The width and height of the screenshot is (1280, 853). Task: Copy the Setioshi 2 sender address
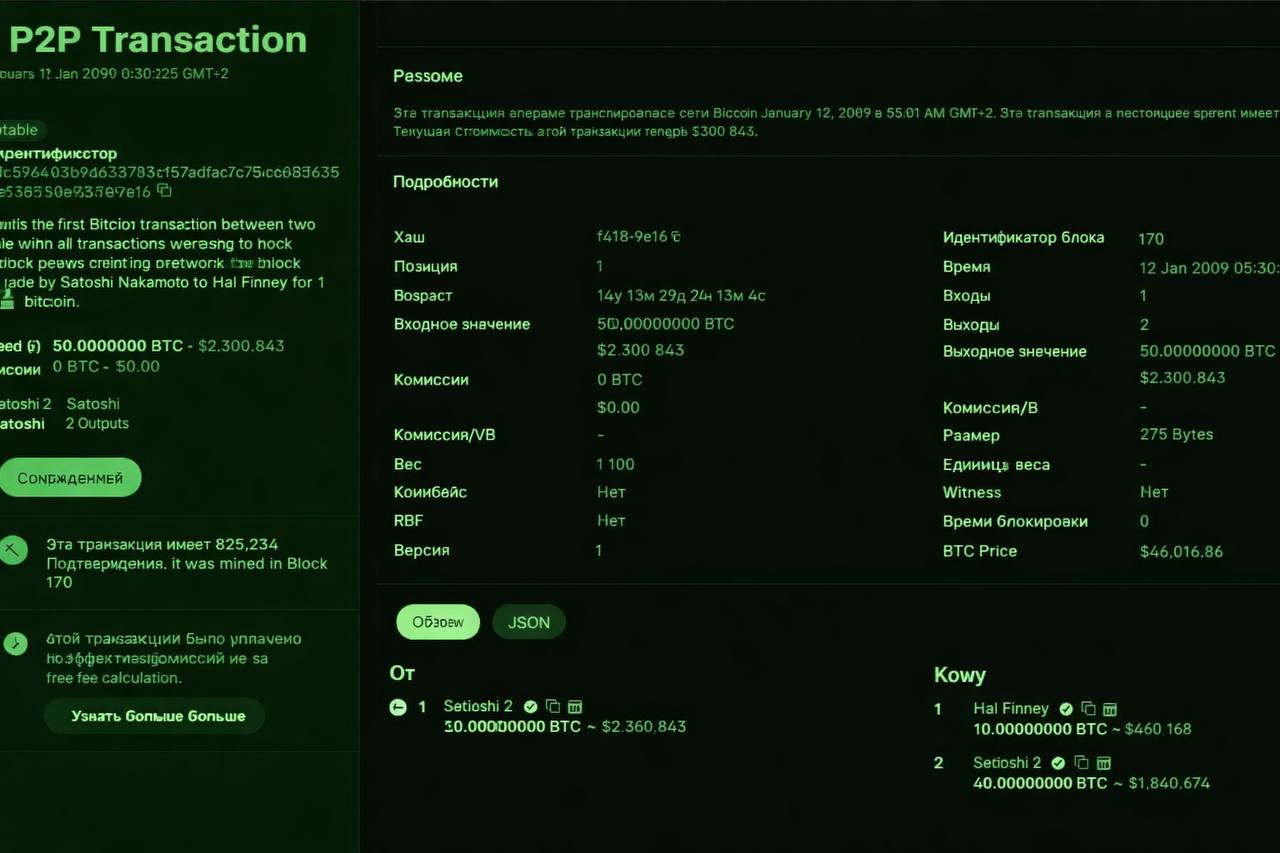553,707
